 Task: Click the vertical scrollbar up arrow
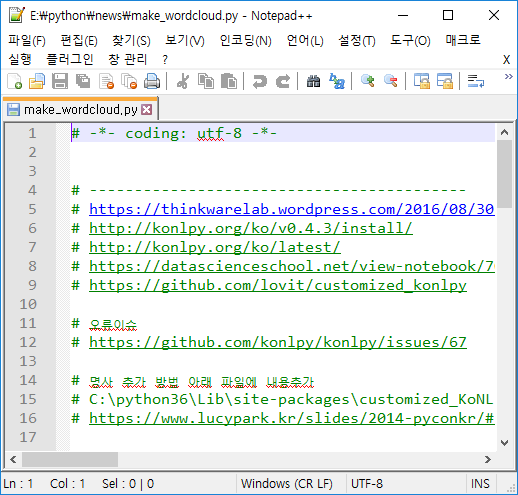pos(504,132)
